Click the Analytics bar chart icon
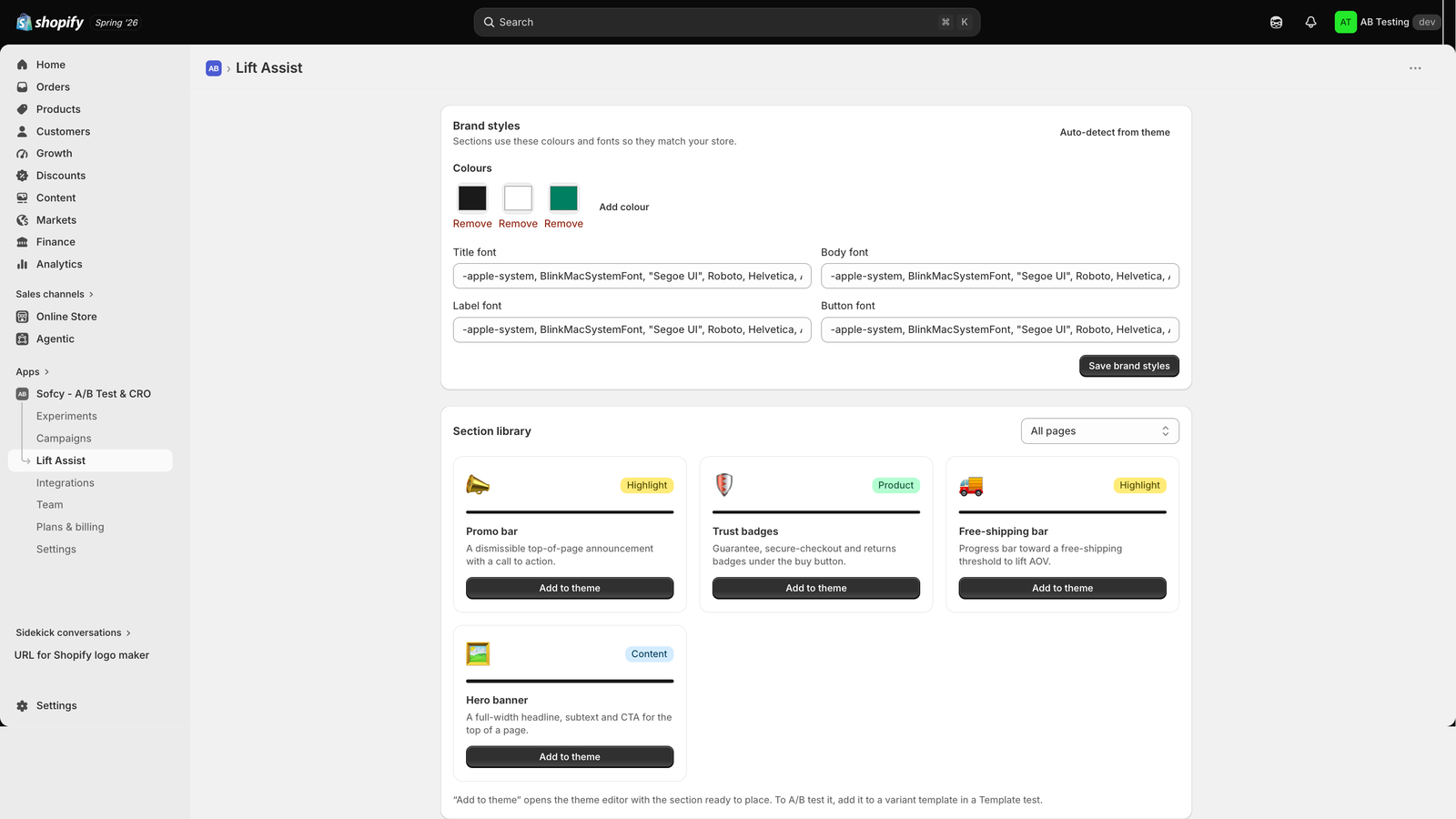1456x819 pixels. click(x=22, y=265)
